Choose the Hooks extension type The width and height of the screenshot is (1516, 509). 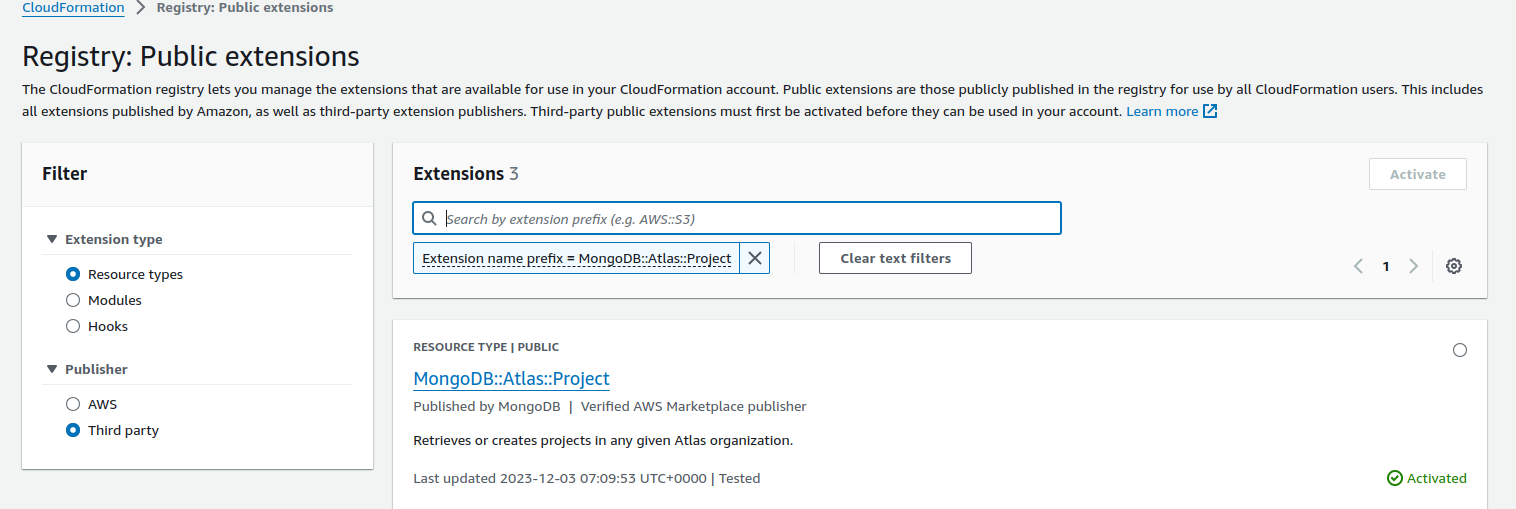[73, 326]
